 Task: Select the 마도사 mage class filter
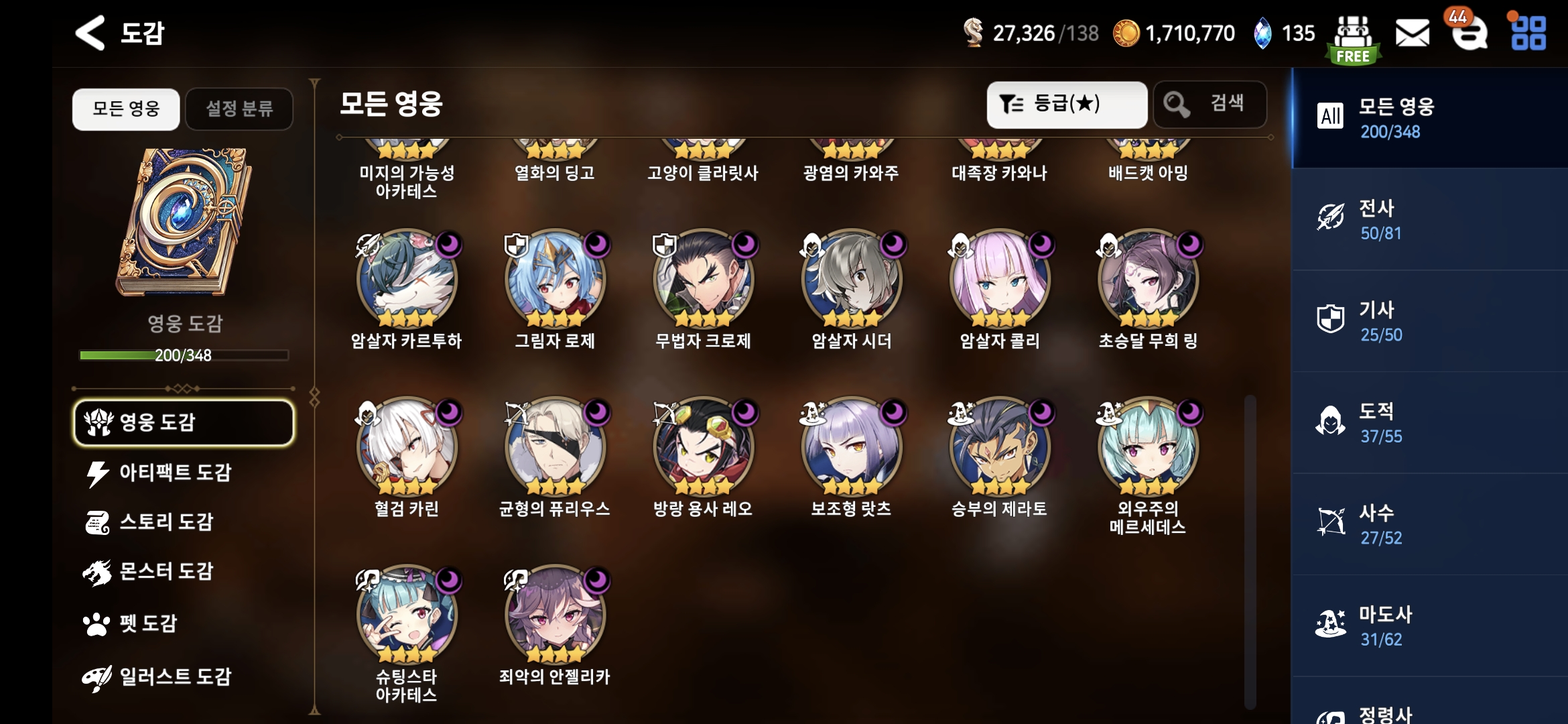[x=1429, y=625]
